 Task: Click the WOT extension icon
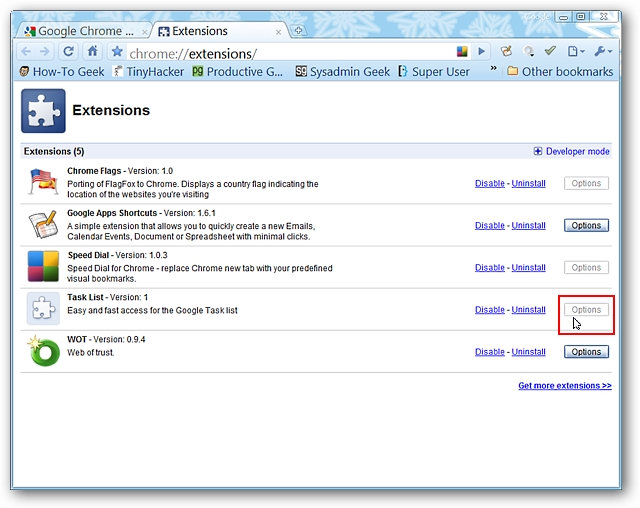tap(43, 350)
